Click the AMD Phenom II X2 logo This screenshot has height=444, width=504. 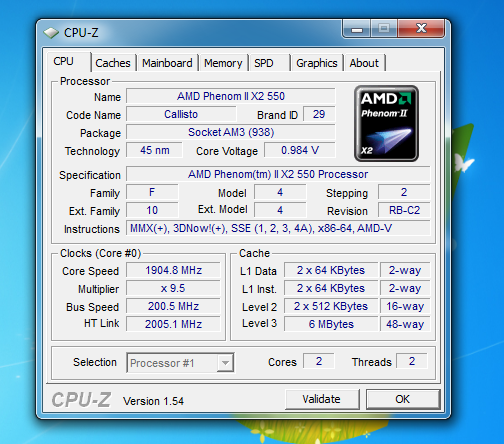coord(386,124)
